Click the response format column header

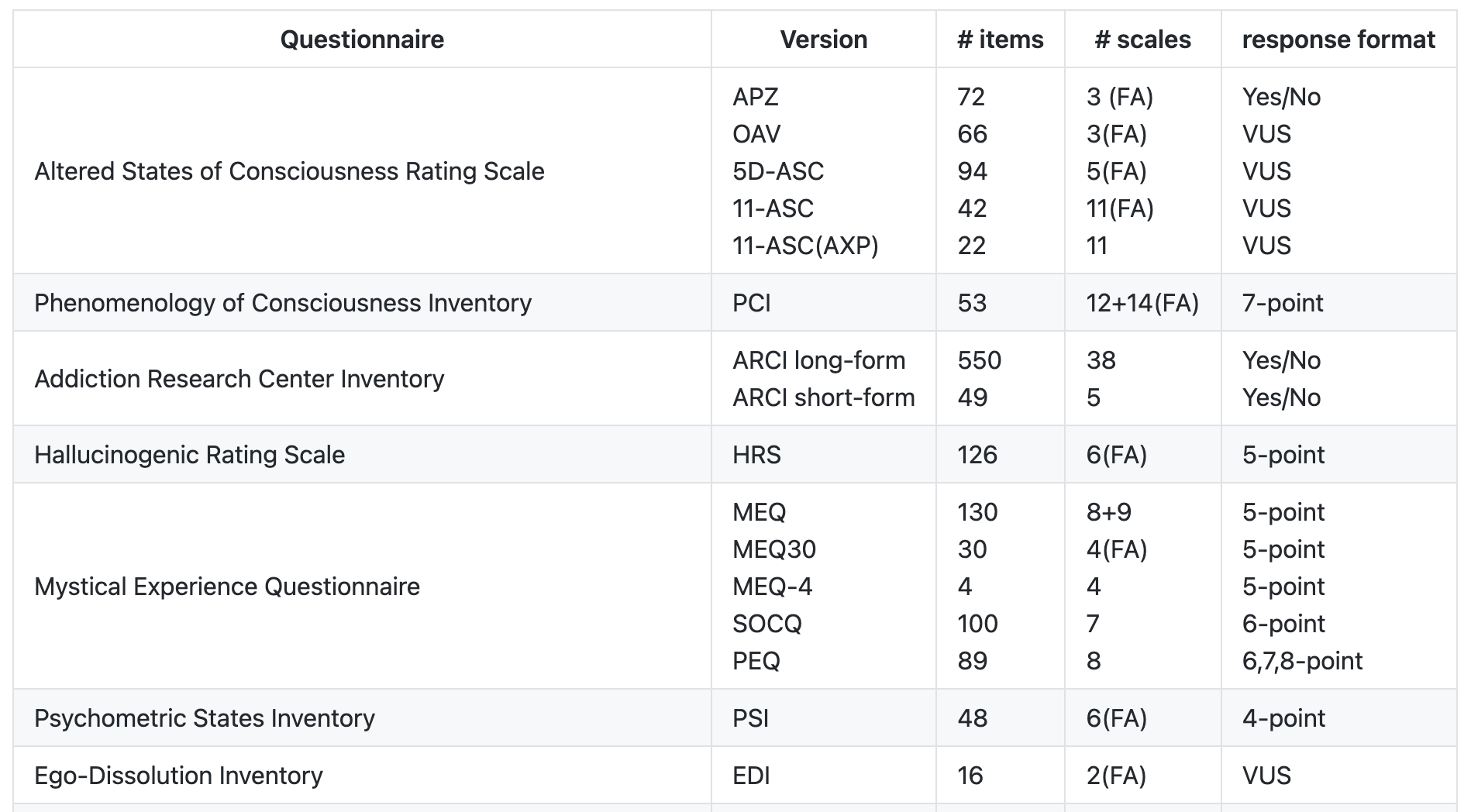(1338, 39)
